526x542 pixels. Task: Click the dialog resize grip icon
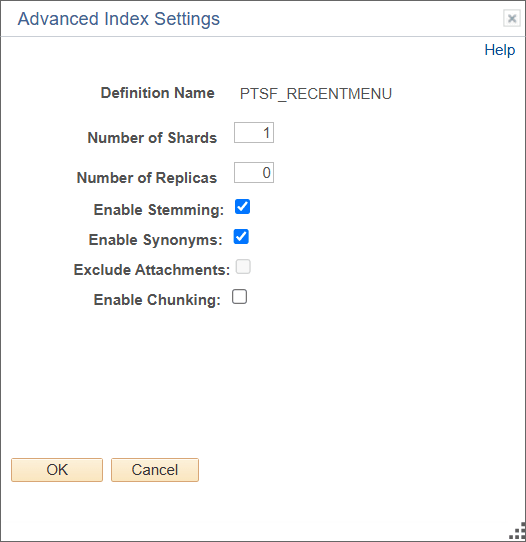pos(517,531)
